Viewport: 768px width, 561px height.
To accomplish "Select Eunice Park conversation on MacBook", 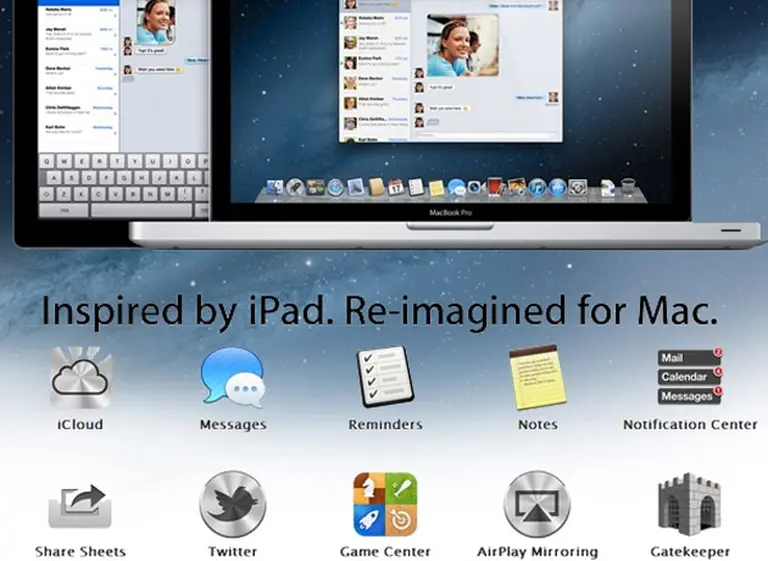I will click(x=376, y=62).
